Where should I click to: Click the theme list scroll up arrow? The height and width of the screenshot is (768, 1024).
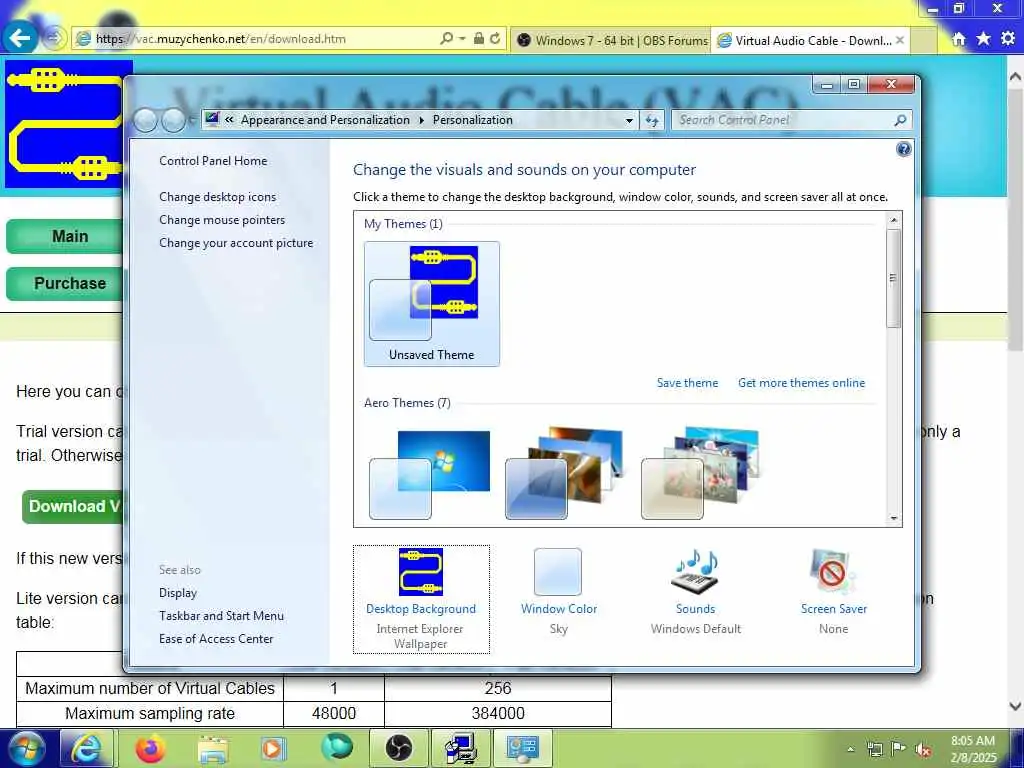coord(894,220)
